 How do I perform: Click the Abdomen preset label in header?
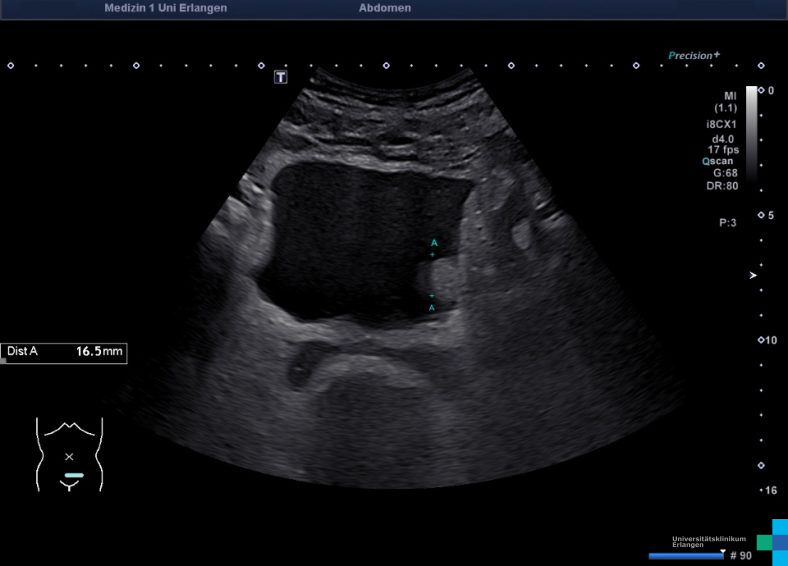(384, 8)
